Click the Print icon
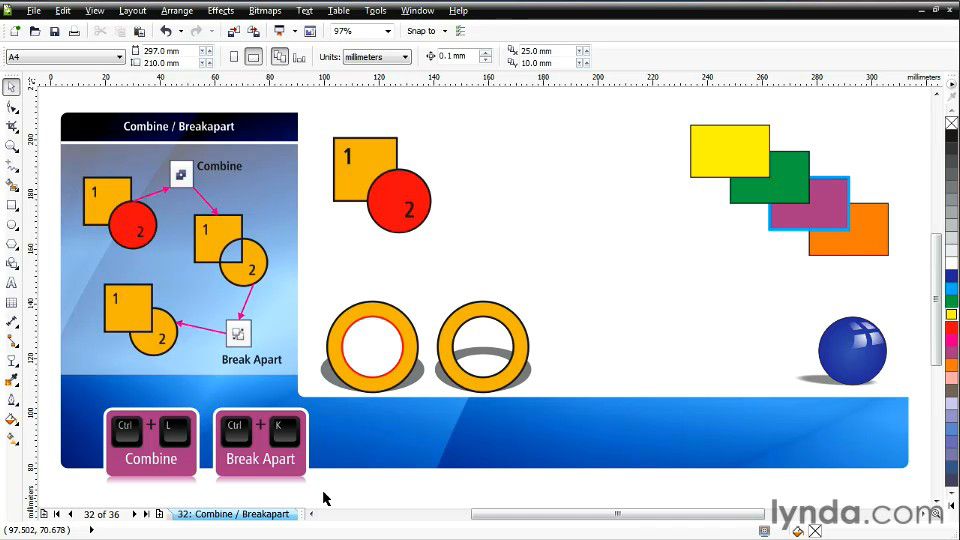The image size is (960, 540). point(74,32)
